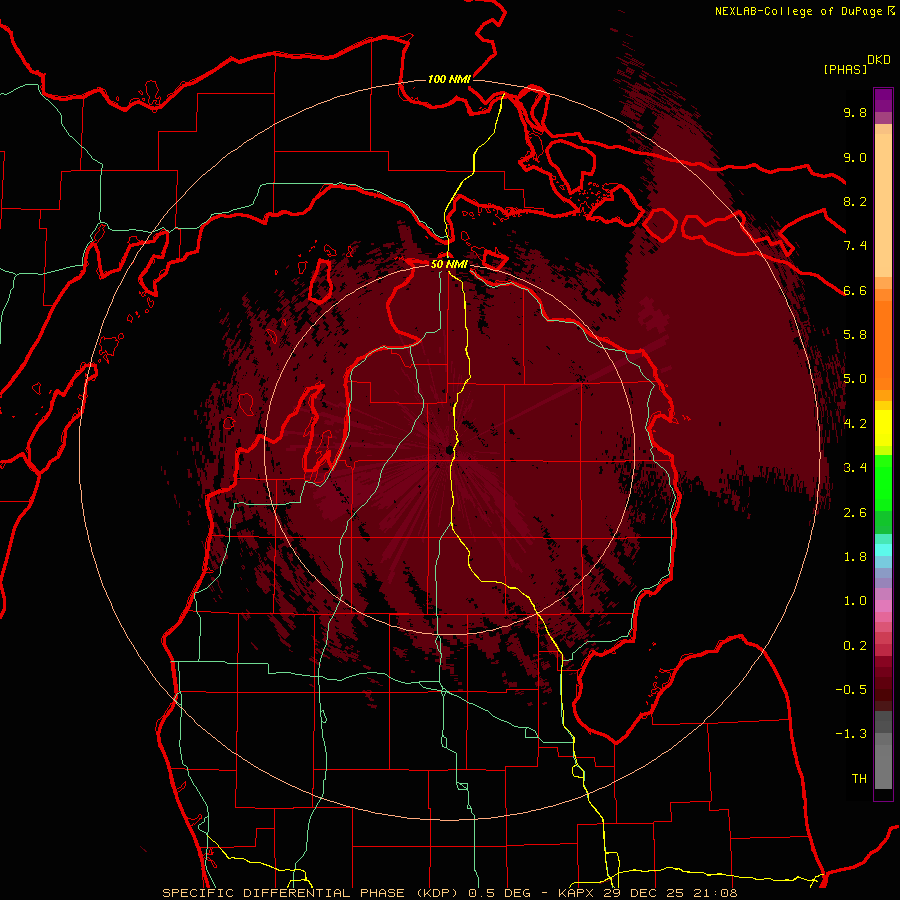Screen dimensions: 900x900
Task: Click the KAPX 29 DEC 25 21:08 timestamp
Action: click(x=647, y=893)
